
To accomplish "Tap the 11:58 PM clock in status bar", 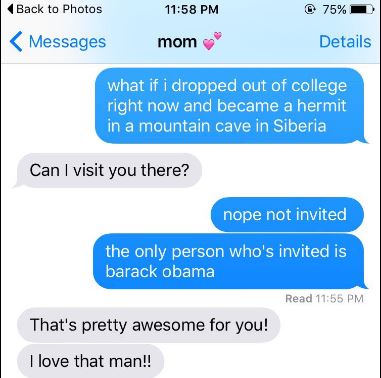I will [x=191, y=9].
